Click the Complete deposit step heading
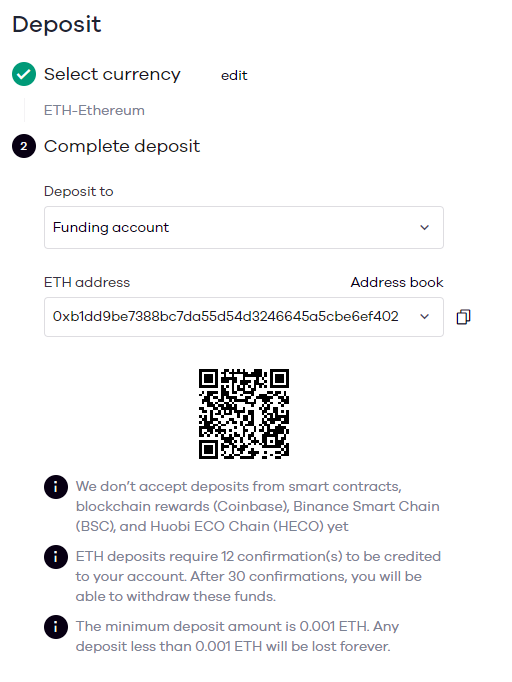 122,147
